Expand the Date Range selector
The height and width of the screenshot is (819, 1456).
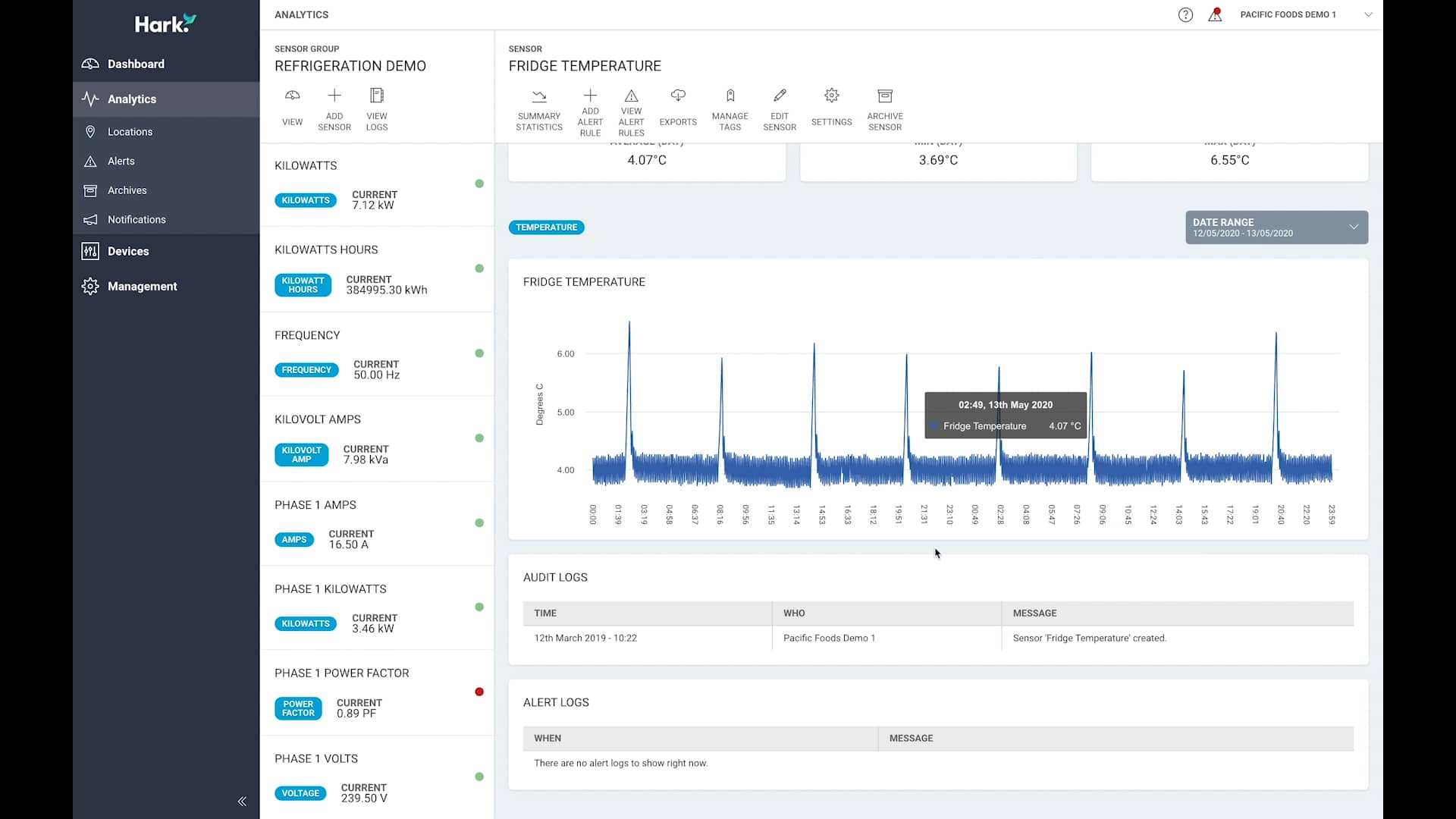point(1276,227)
